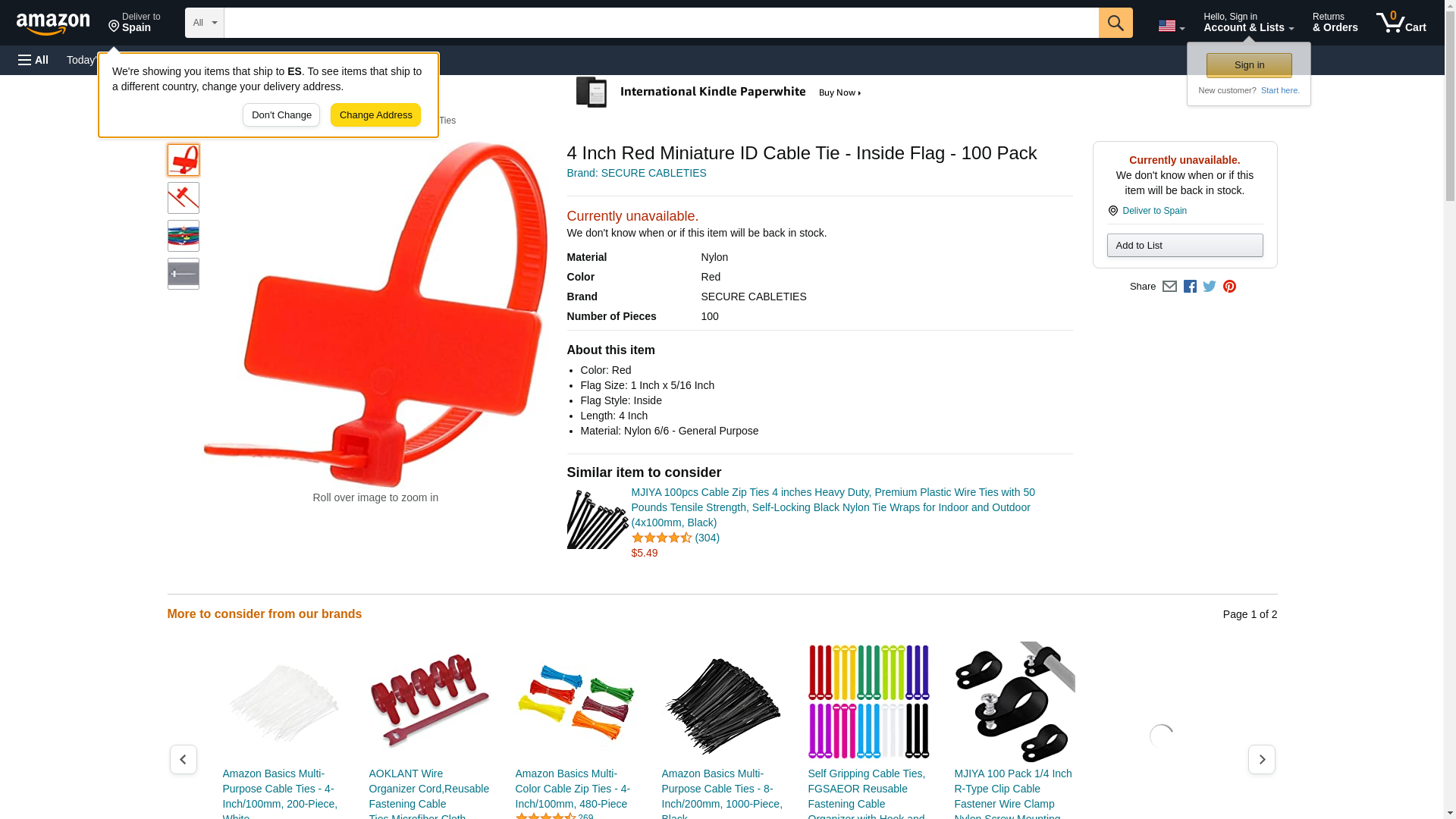
Task: Go to next carousel page arrow
Action: pos(1261,759)
